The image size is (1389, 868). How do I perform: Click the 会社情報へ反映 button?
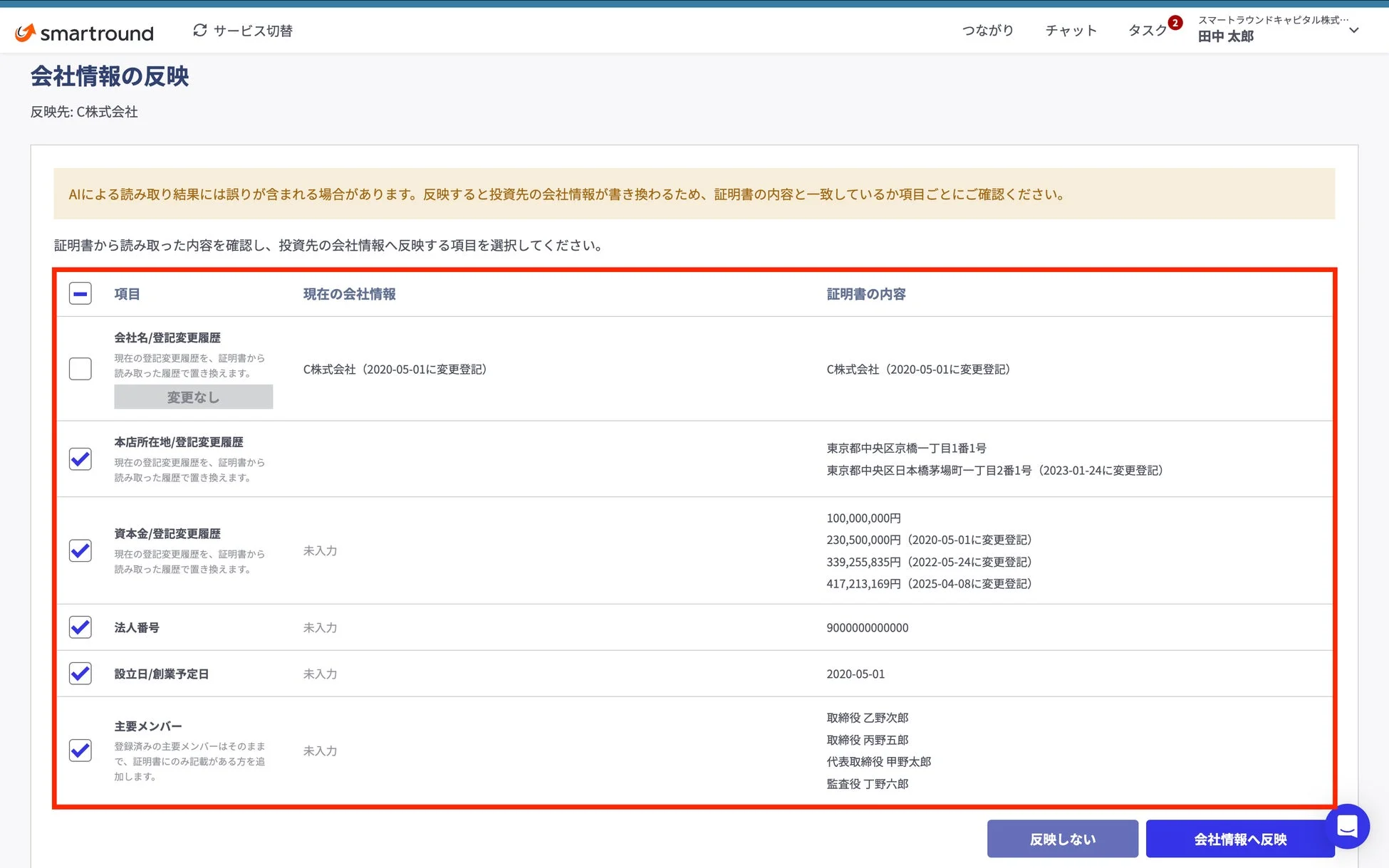pos(1240,839)
